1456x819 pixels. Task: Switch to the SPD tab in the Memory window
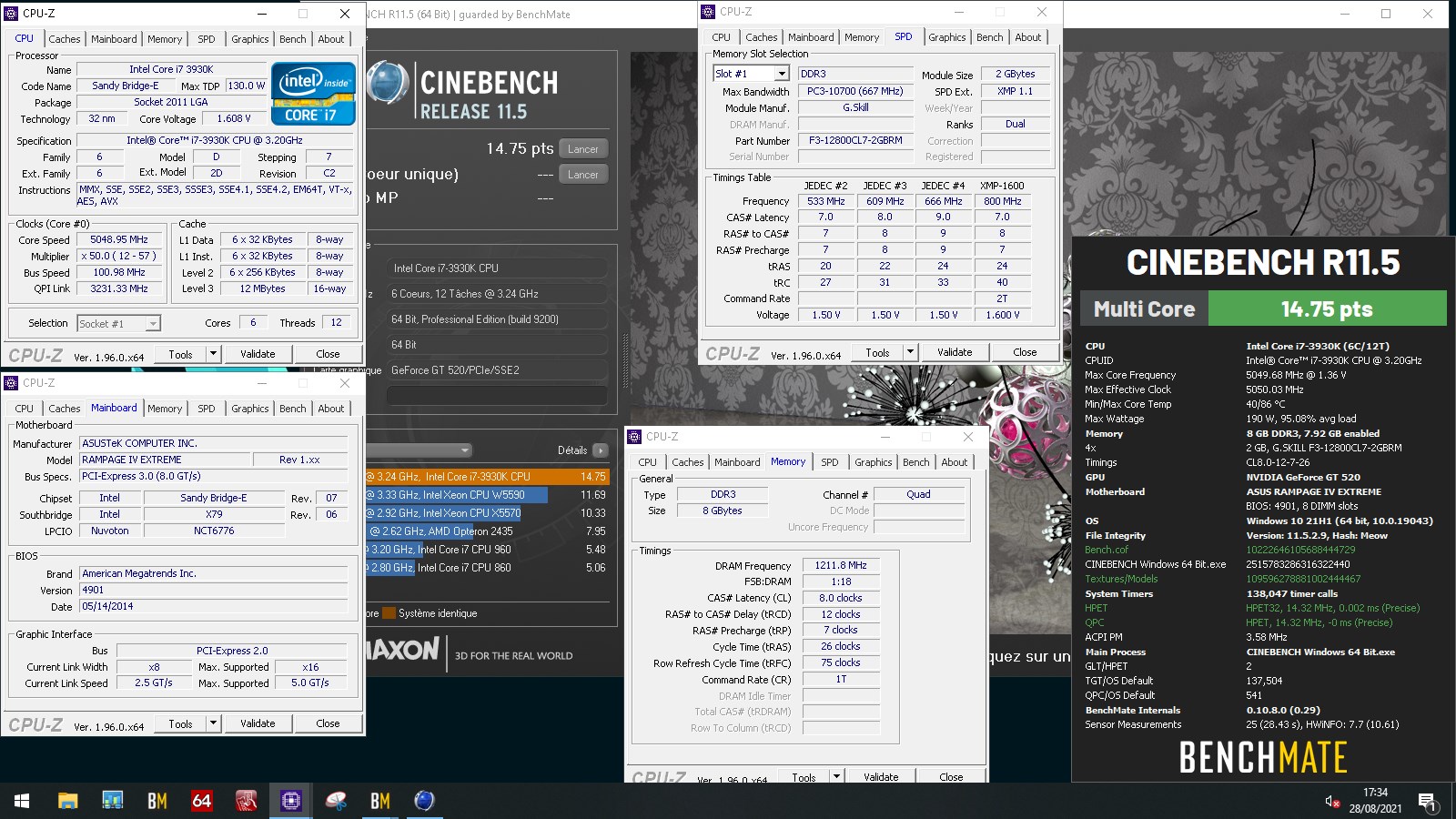pyautogui.click(x=829, y=462)
